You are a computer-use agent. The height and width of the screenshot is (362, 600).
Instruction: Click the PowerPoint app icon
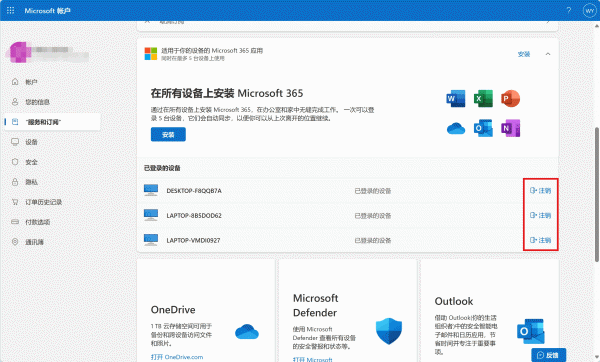coord(510,99)
